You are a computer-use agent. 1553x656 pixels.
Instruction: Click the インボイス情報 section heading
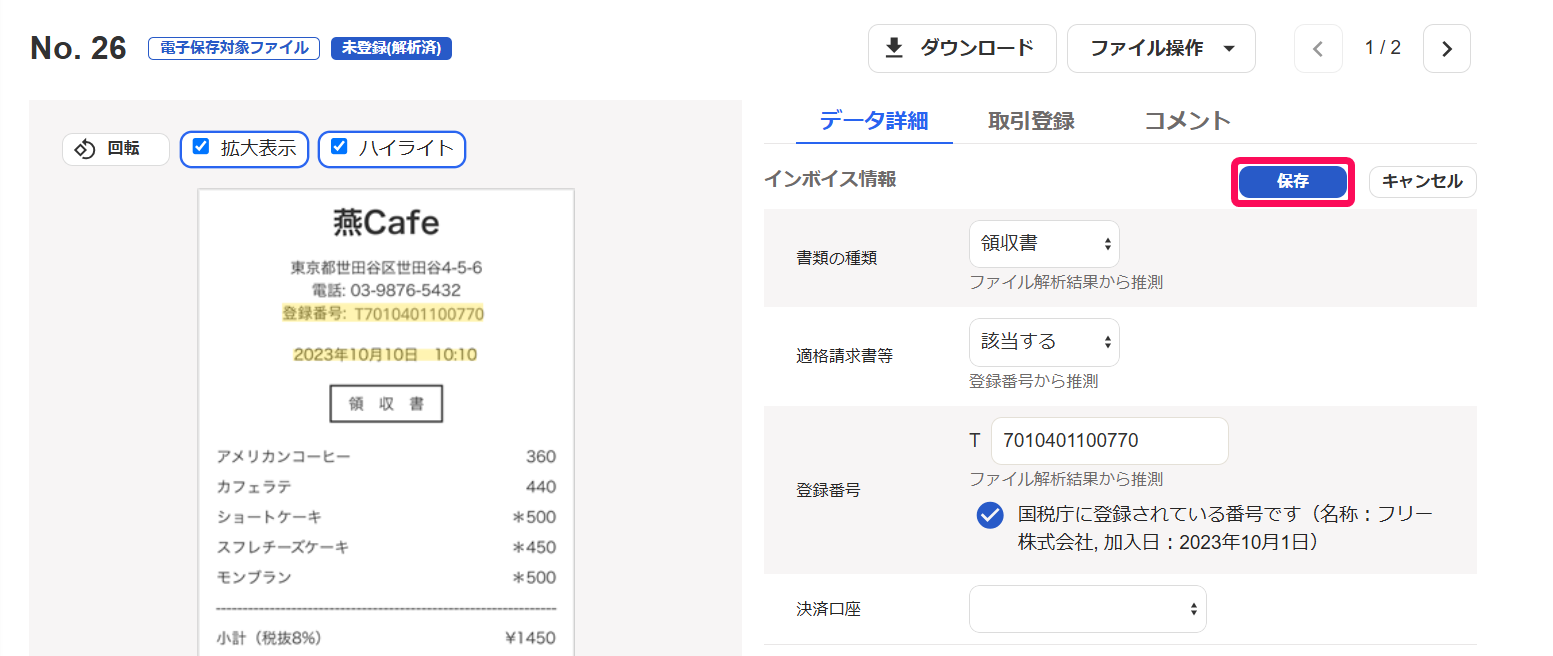click(x=830, y=179)
